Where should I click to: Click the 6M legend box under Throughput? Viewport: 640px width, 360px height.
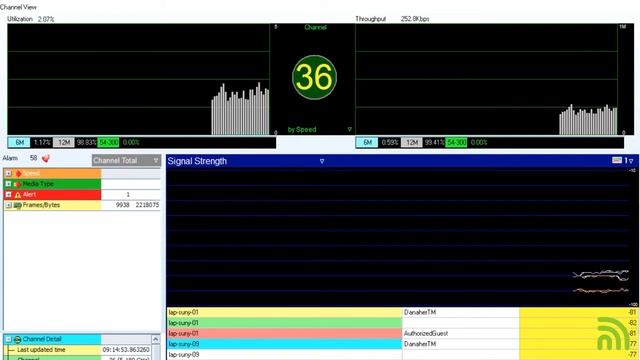(x=367, y=142)
